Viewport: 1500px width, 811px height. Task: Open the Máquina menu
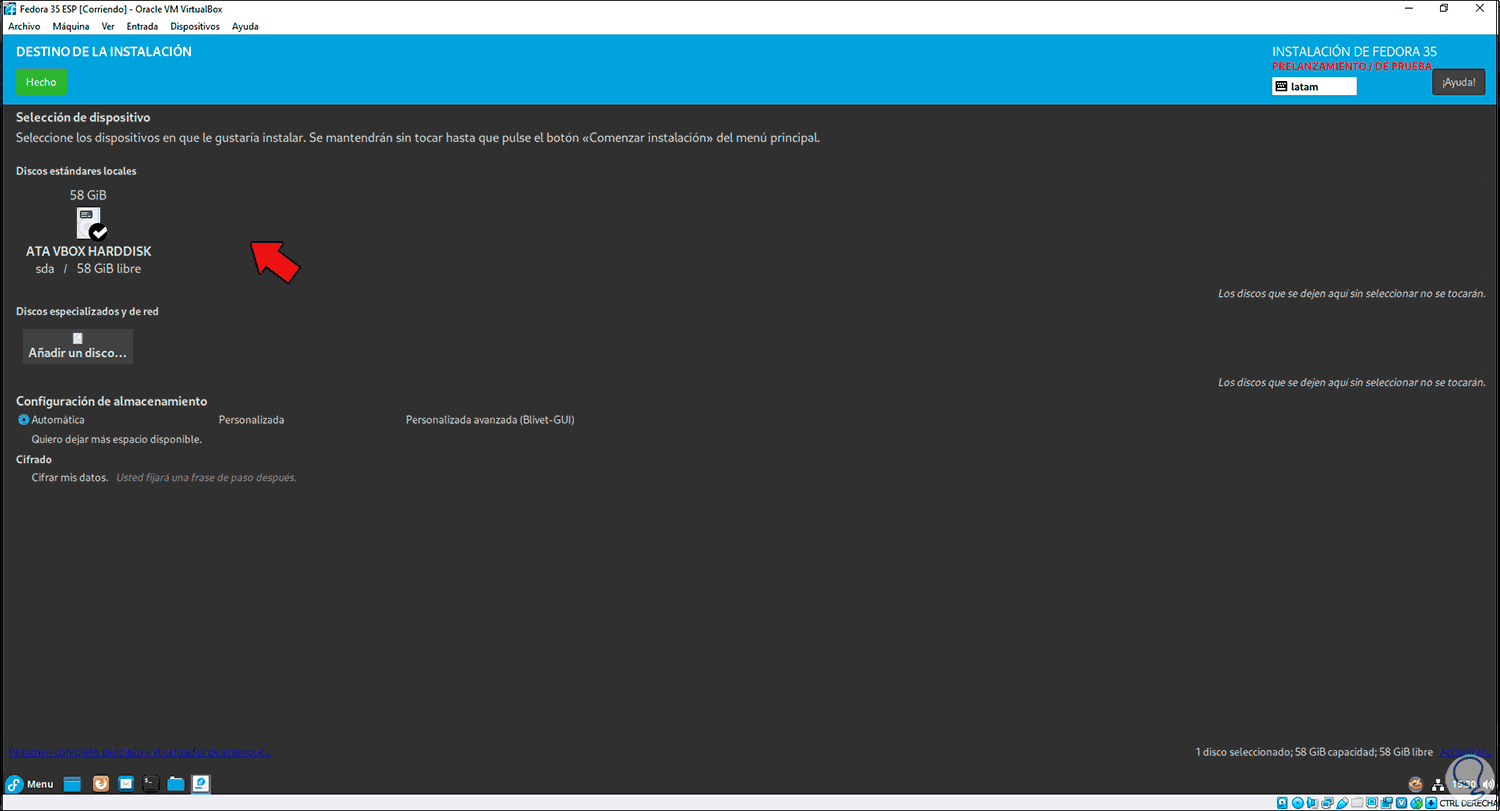coord(70,26)
